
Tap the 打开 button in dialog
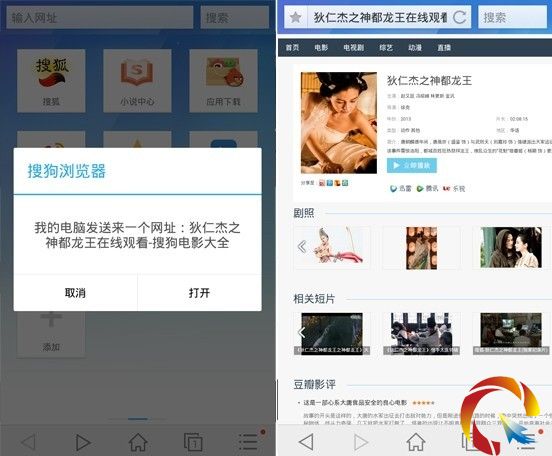click(x=199, y=293)
